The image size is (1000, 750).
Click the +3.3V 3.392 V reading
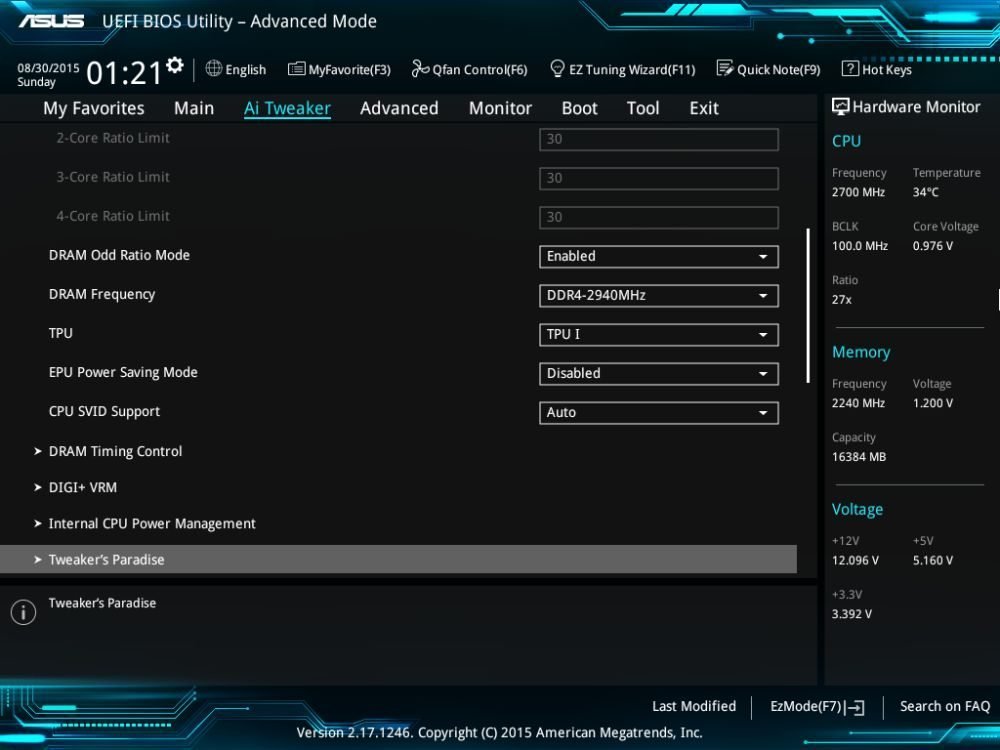[852, 614]
